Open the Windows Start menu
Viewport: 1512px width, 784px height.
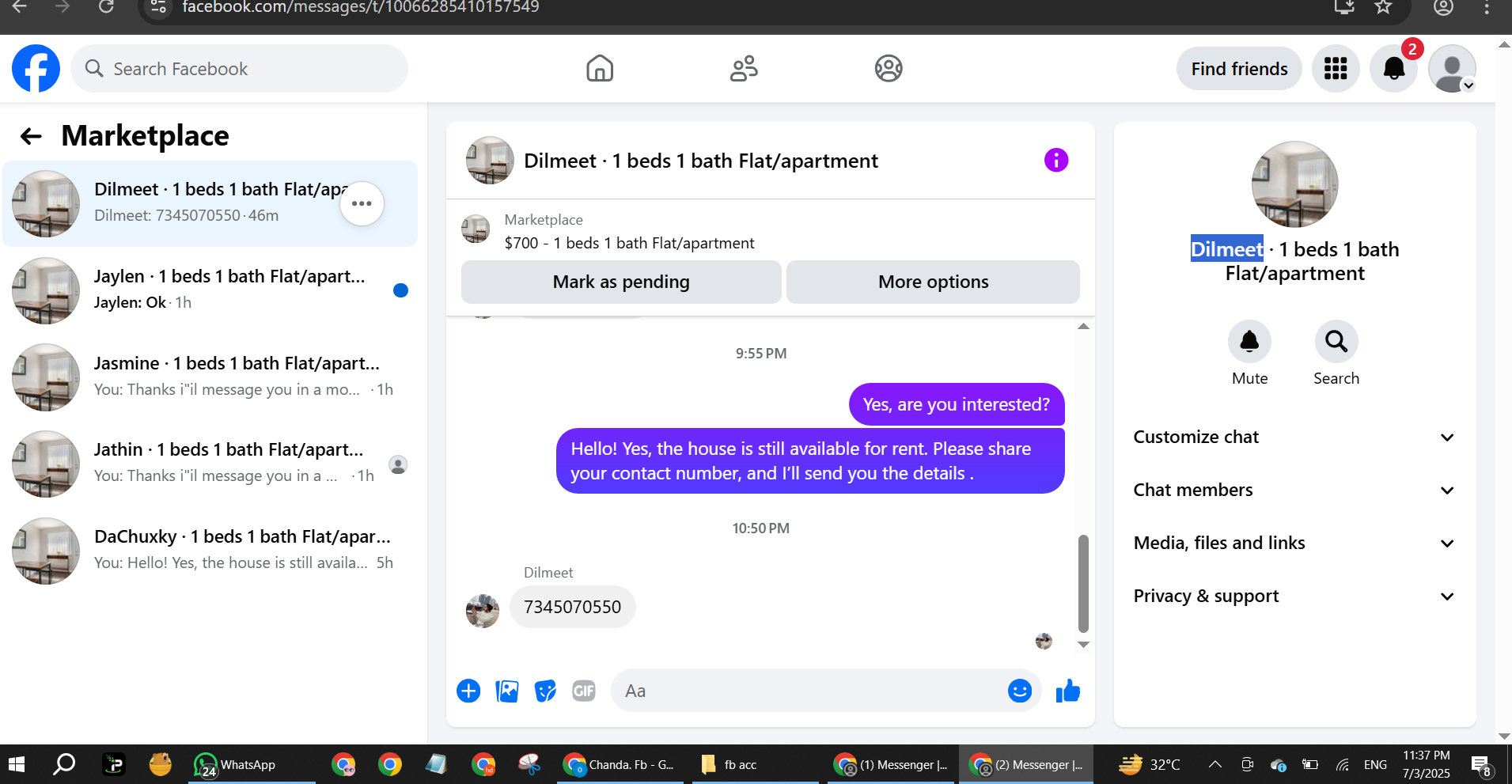pyautogui.click(x=17, y=764)
